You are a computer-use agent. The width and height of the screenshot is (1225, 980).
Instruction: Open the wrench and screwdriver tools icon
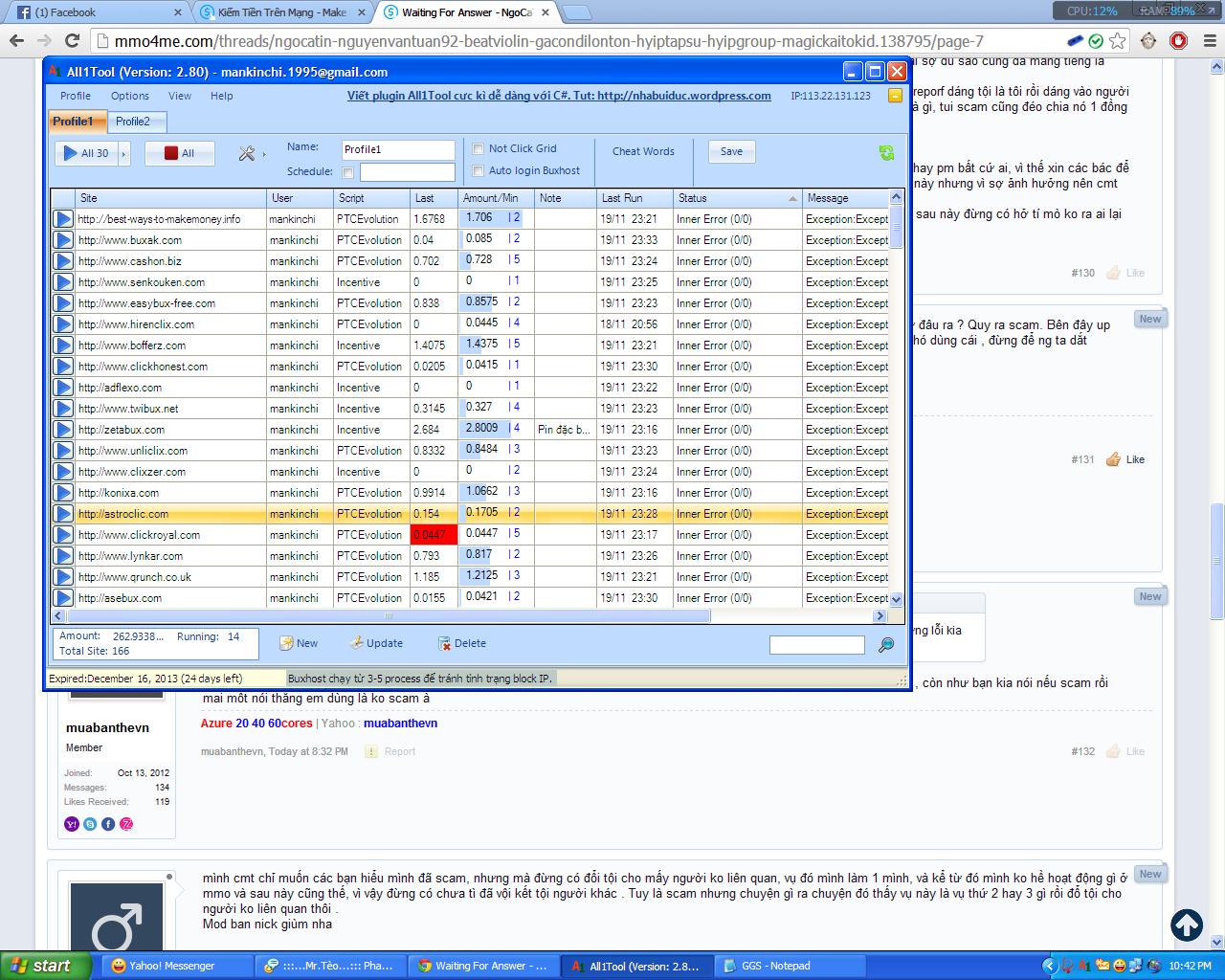pos(246,153)
